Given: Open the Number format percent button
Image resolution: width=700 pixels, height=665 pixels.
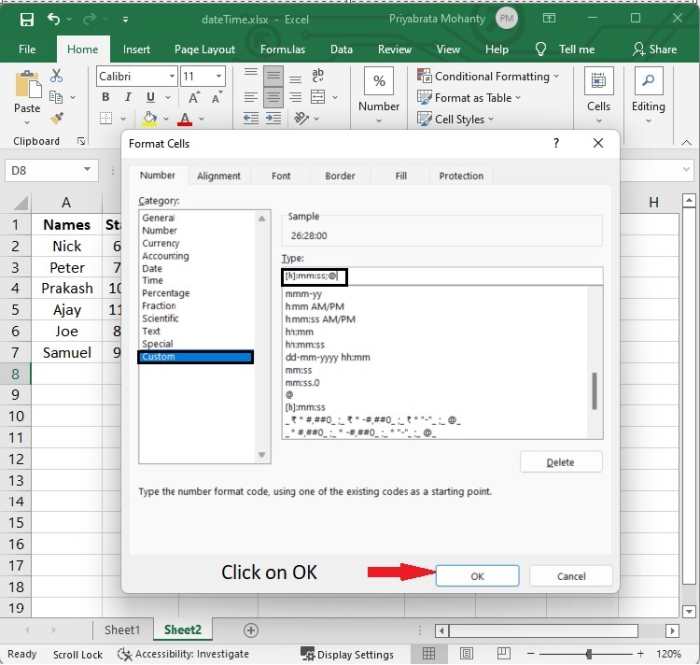Looking at the screenshot, I should 379,81.
